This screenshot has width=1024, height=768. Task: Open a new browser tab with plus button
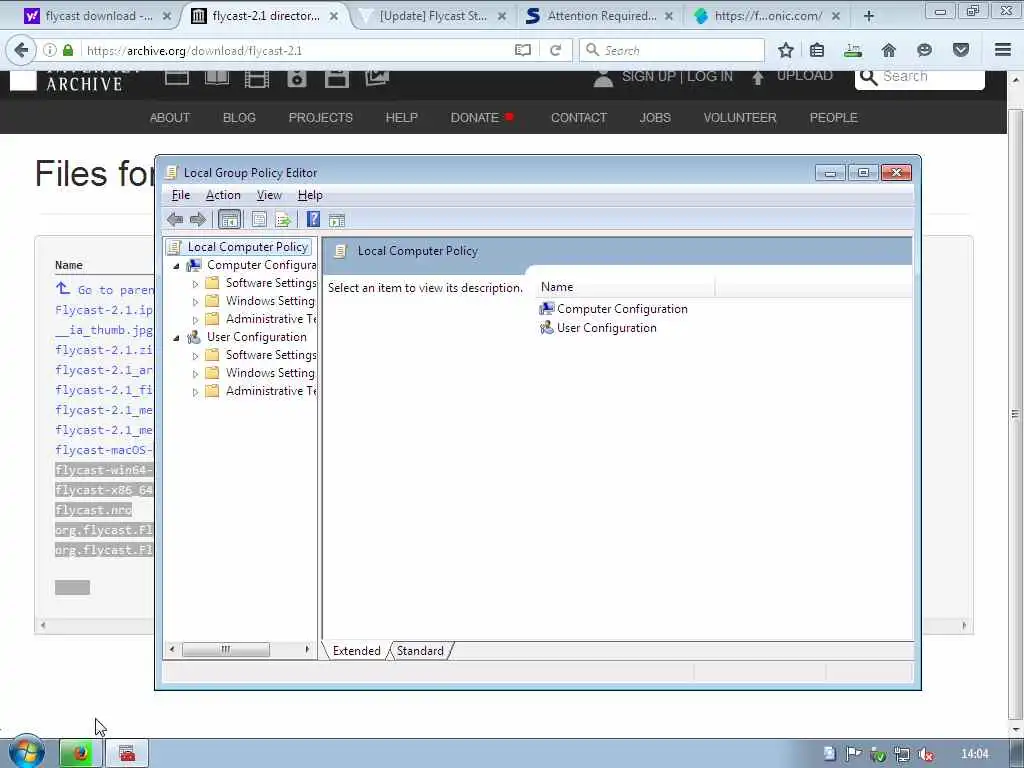pos(869,16)
